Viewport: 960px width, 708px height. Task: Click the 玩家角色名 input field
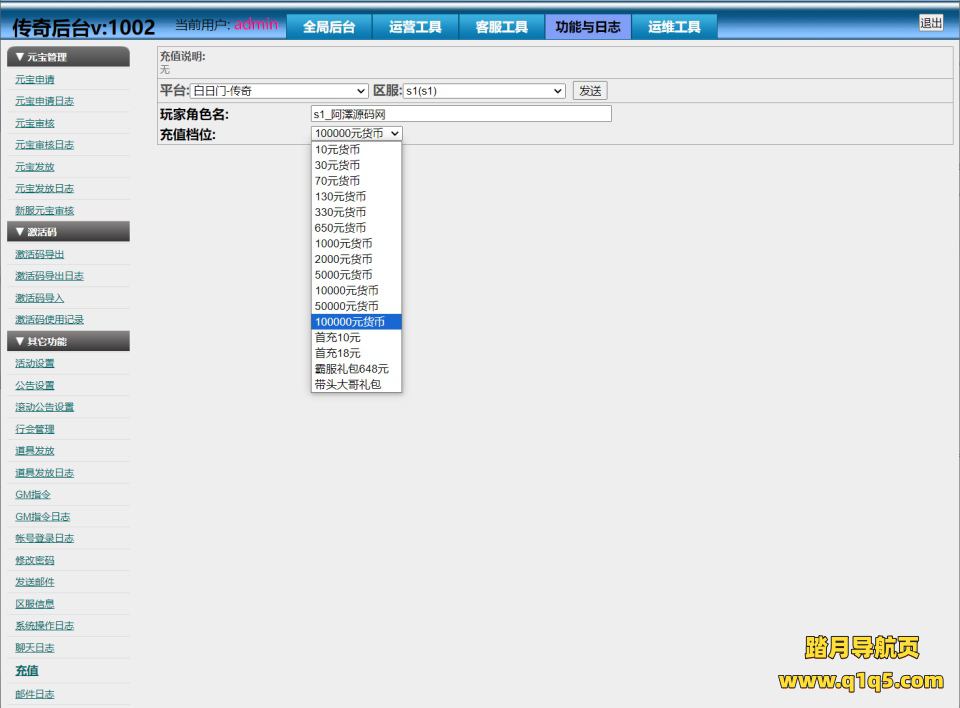(x=460, y=114)
